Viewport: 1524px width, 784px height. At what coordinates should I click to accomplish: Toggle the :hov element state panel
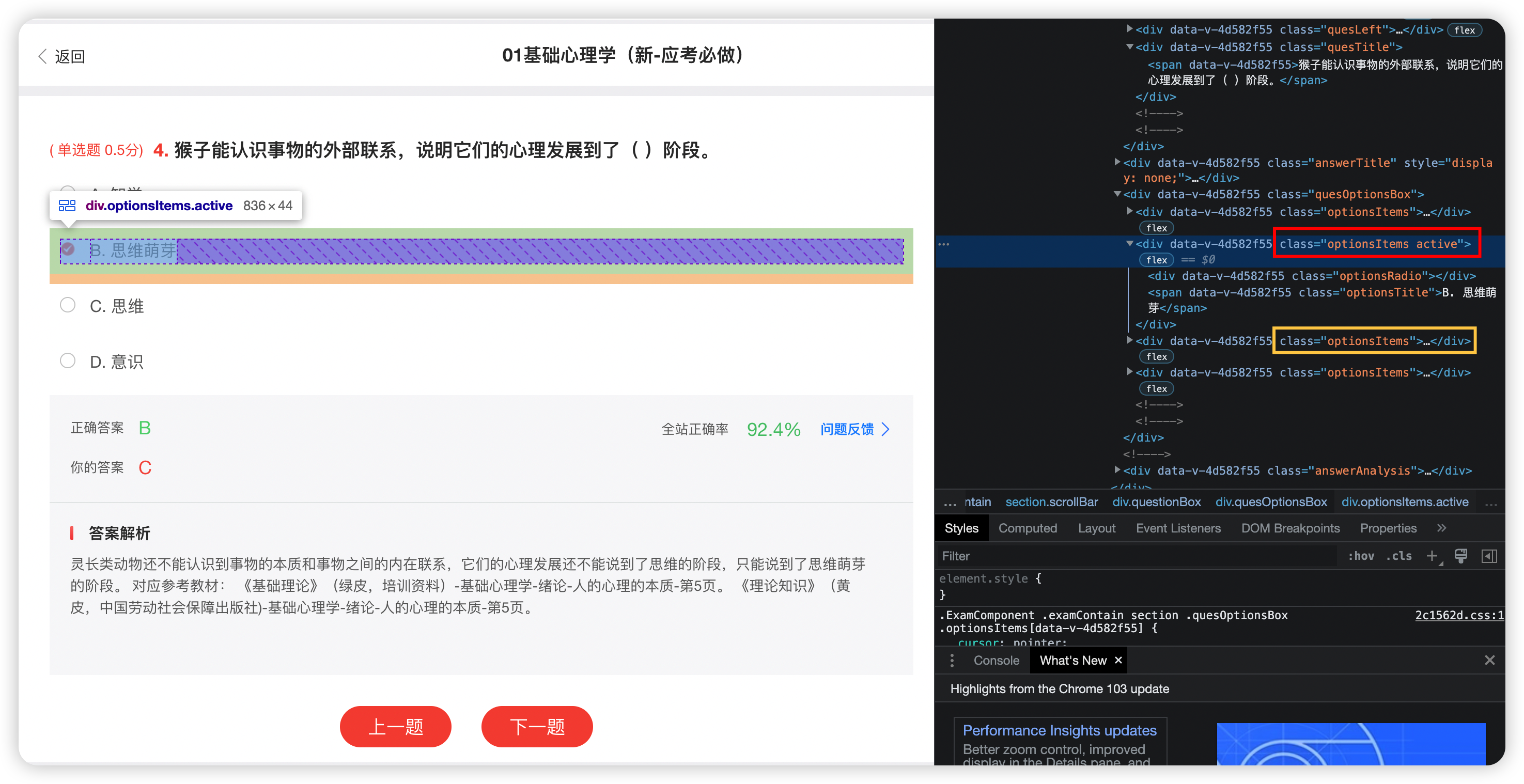1361,556
